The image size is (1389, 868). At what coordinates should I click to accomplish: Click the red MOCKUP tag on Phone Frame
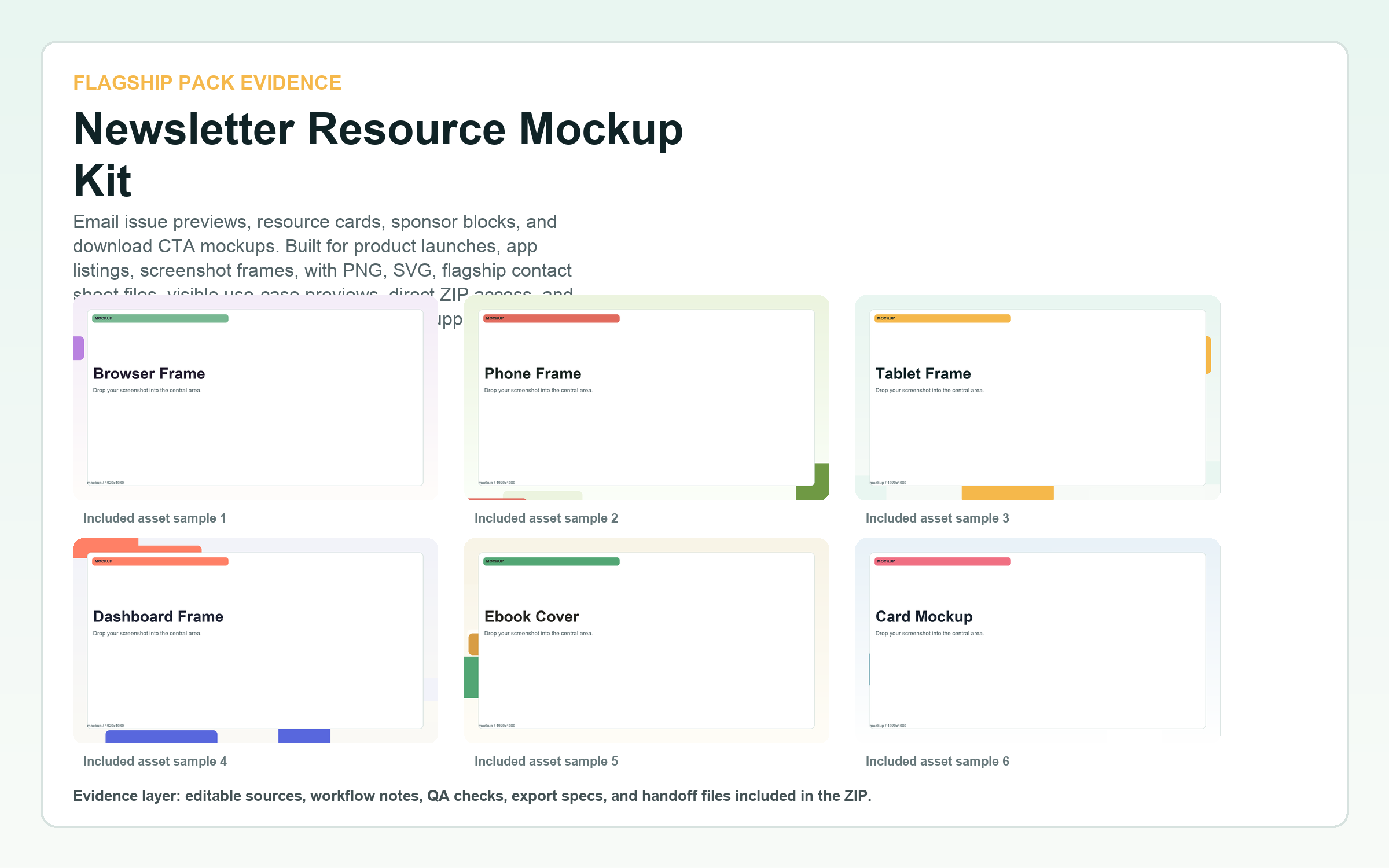(x=552, y=318)
